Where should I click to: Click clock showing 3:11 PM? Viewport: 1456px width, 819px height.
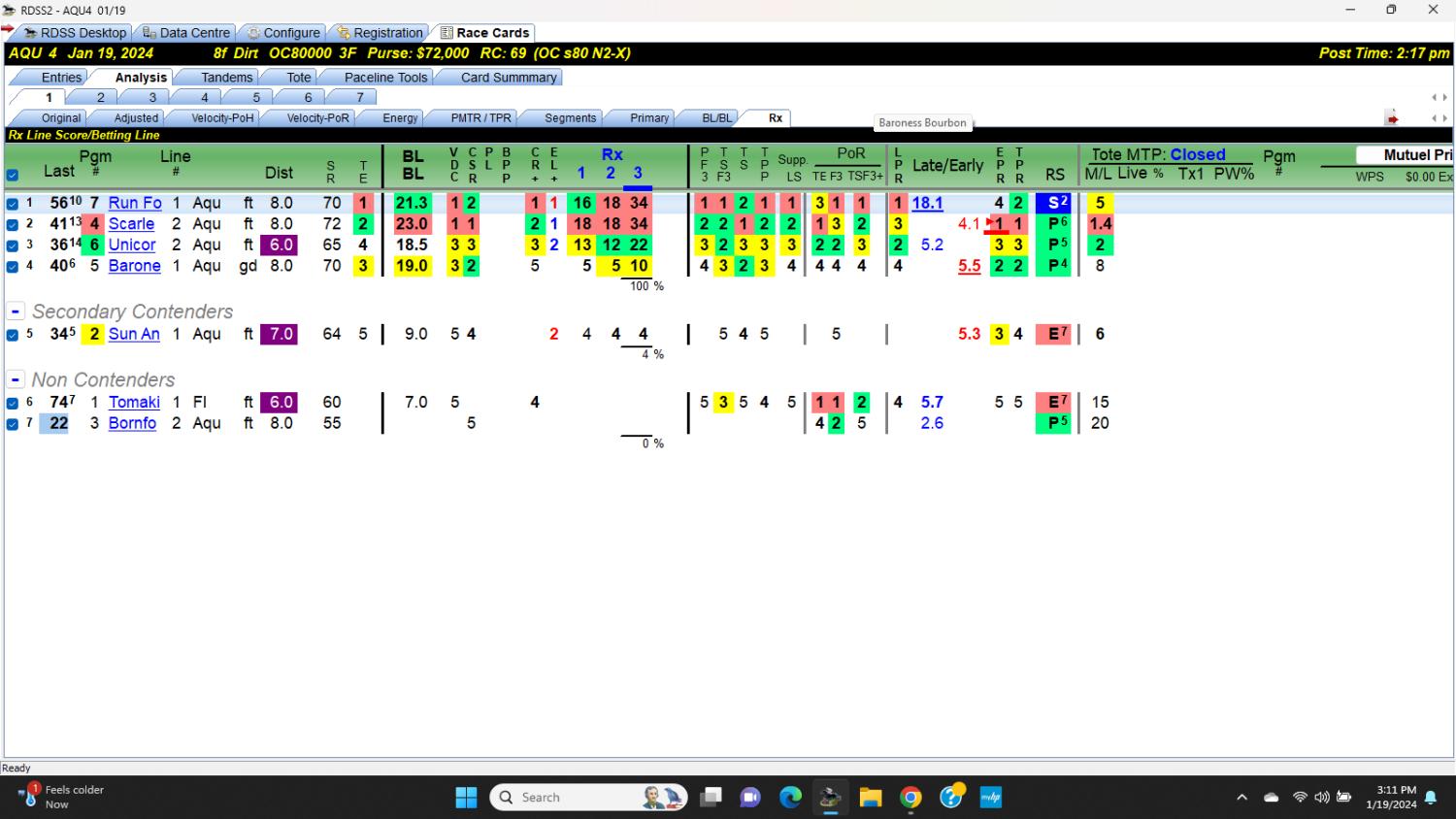click(x=1391, y=798)
